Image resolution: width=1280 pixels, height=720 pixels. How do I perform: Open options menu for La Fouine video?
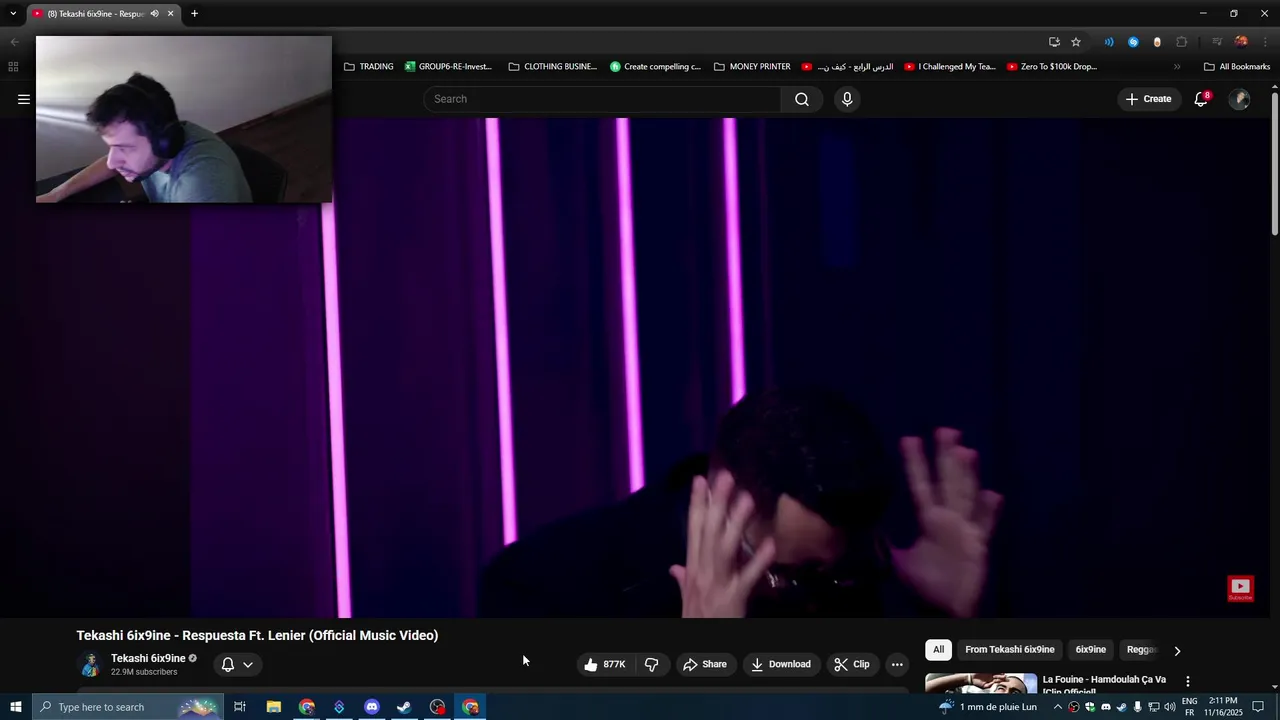[1188, 681]
